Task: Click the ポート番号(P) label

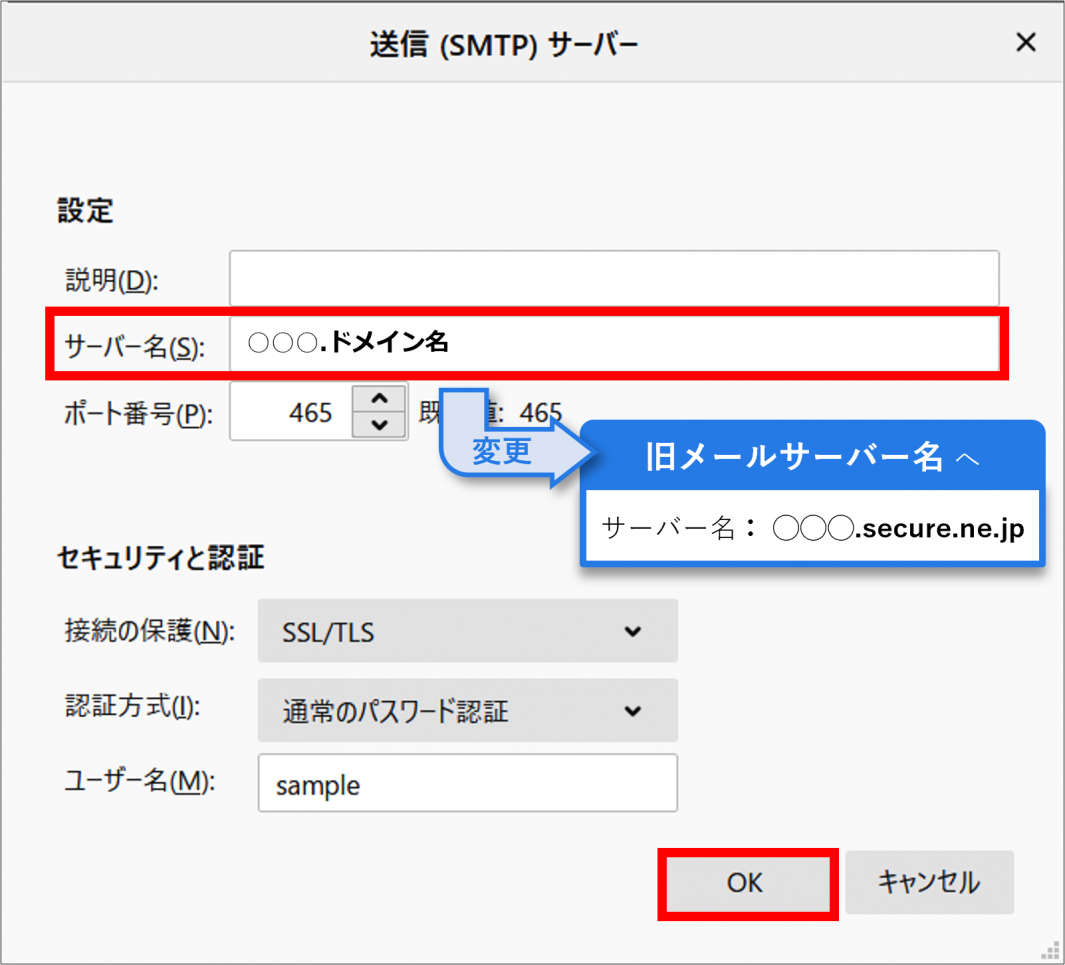Action: click(x=137, y=414)
